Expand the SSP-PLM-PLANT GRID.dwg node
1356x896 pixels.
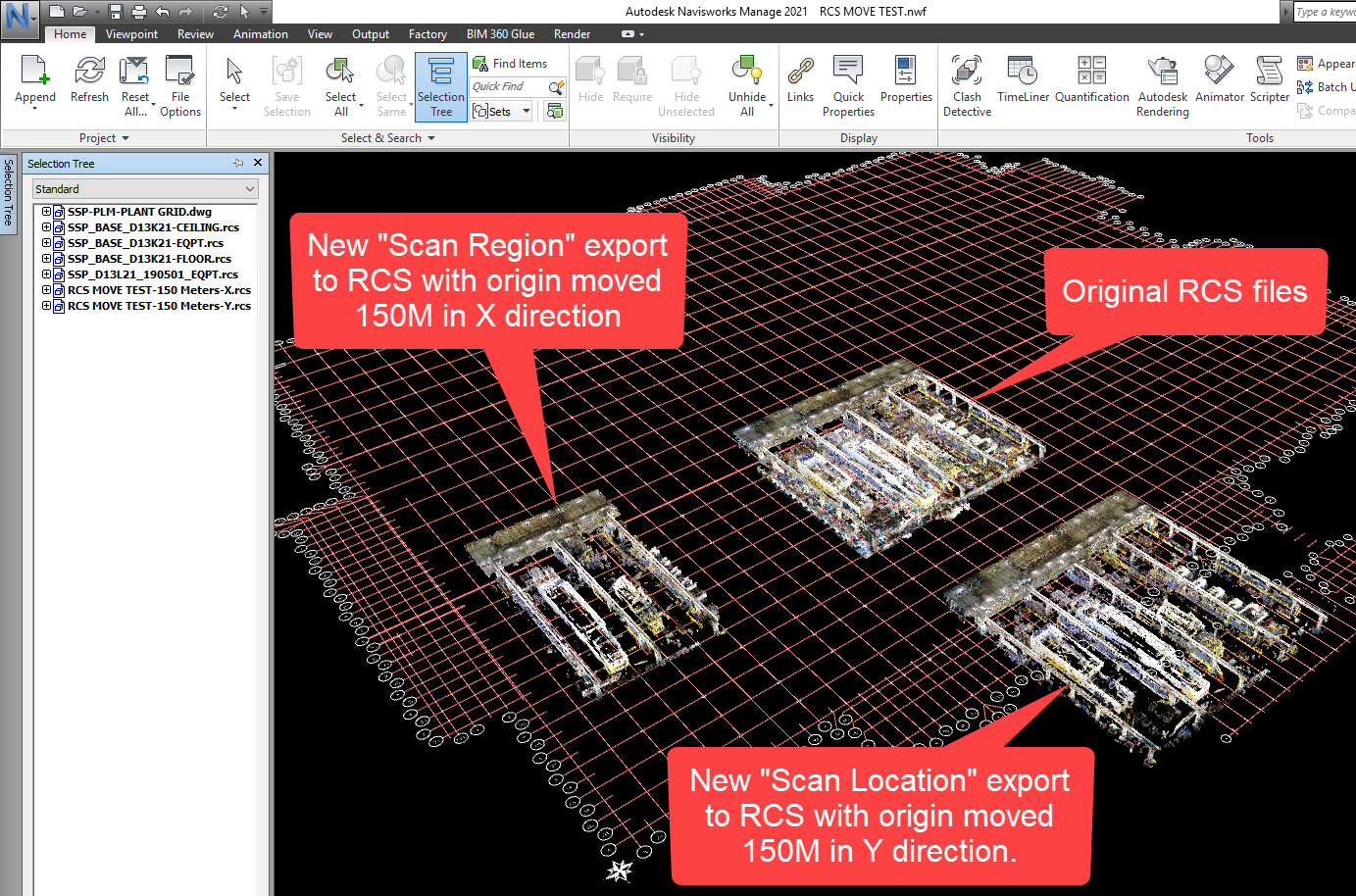(45, 211)
